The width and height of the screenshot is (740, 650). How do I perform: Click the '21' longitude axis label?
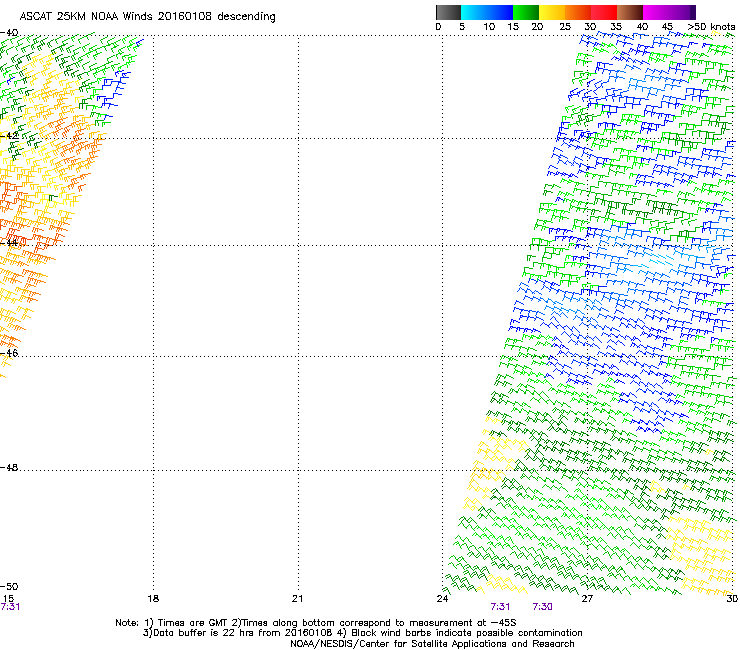point(297,599)
